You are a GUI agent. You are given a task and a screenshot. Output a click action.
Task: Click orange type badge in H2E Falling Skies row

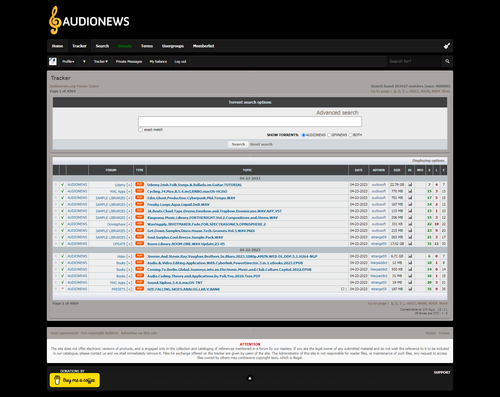[x=139, y=289]
